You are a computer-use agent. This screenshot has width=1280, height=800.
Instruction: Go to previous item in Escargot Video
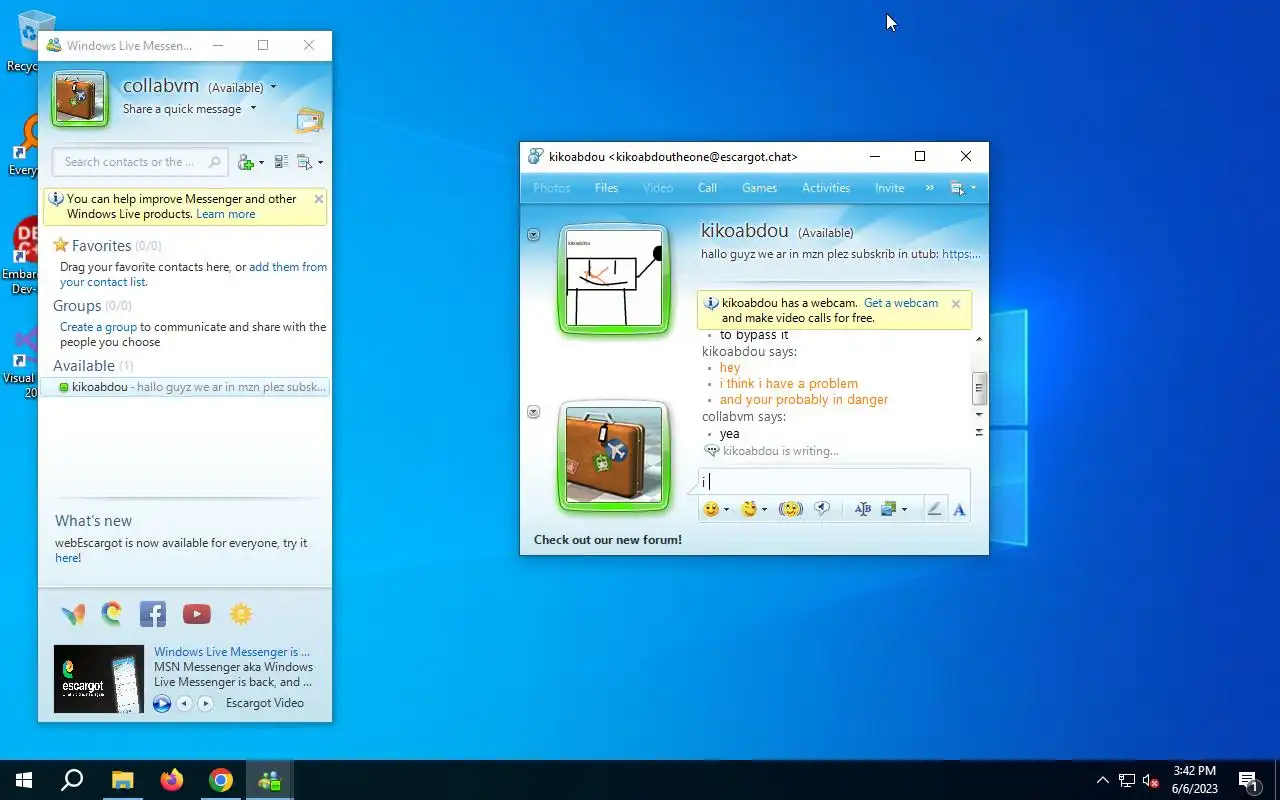184,704
